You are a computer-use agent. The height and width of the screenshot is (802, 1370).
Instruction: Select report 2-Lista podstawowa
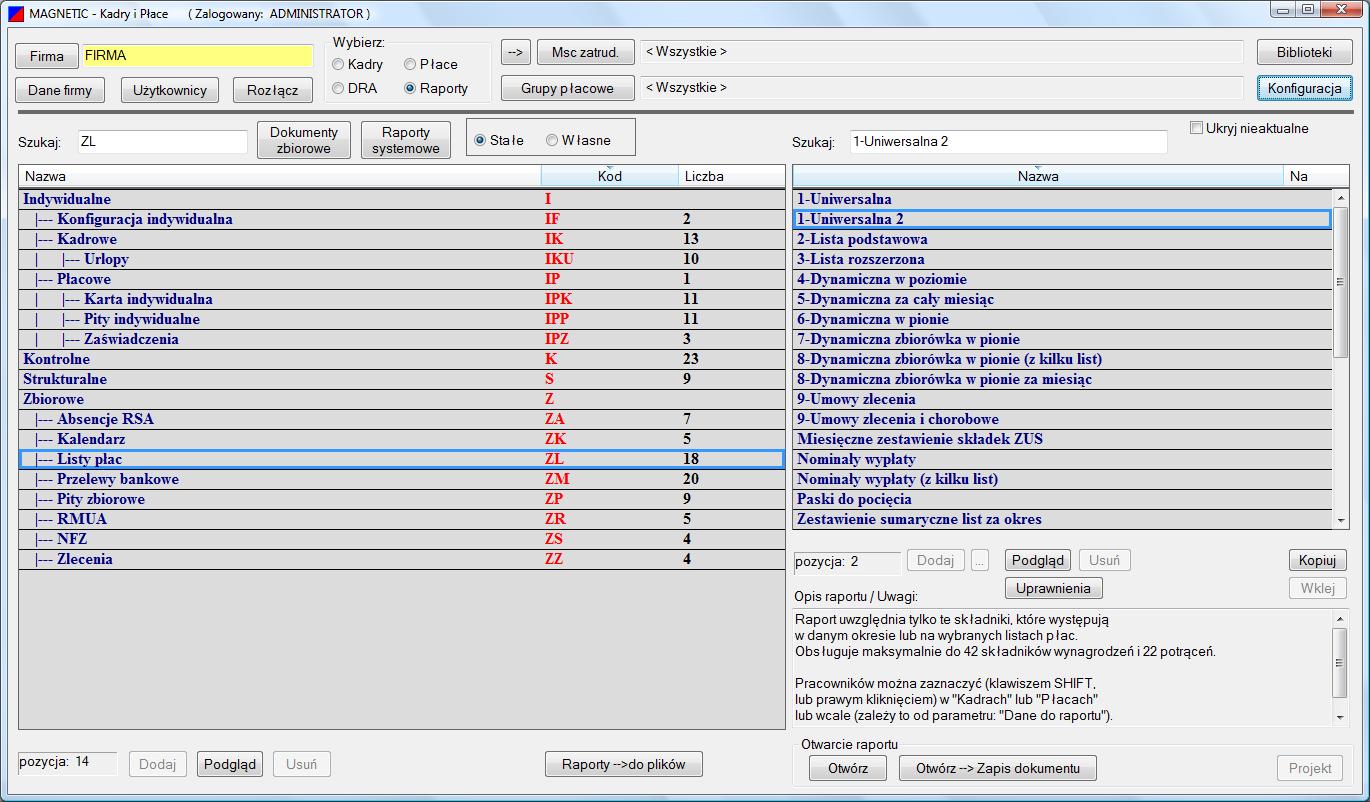[1063, 239]
